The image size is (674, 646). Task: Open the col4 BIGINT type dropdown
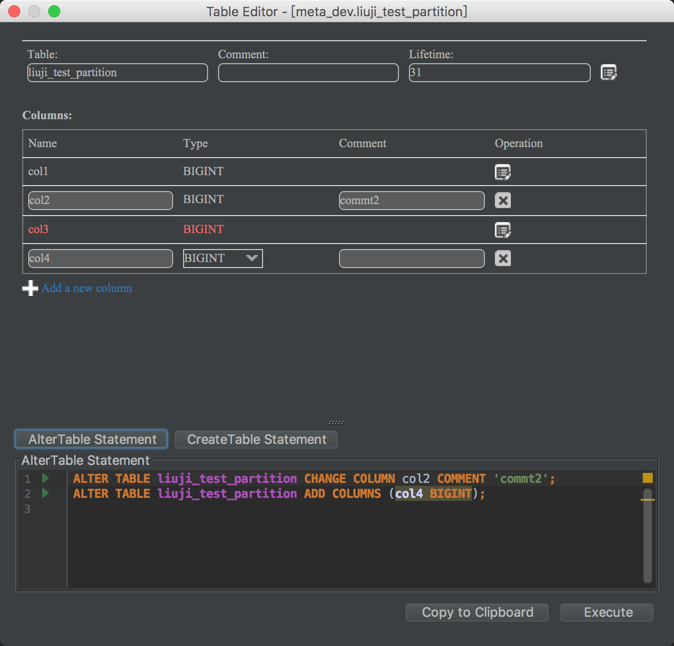(222, 258)
